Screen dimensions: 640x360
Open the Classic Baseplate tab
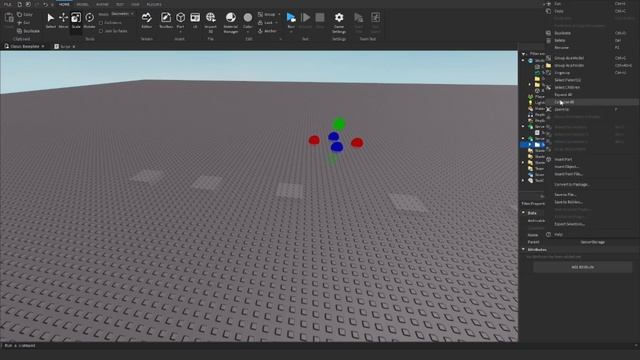tap(24, 47)
